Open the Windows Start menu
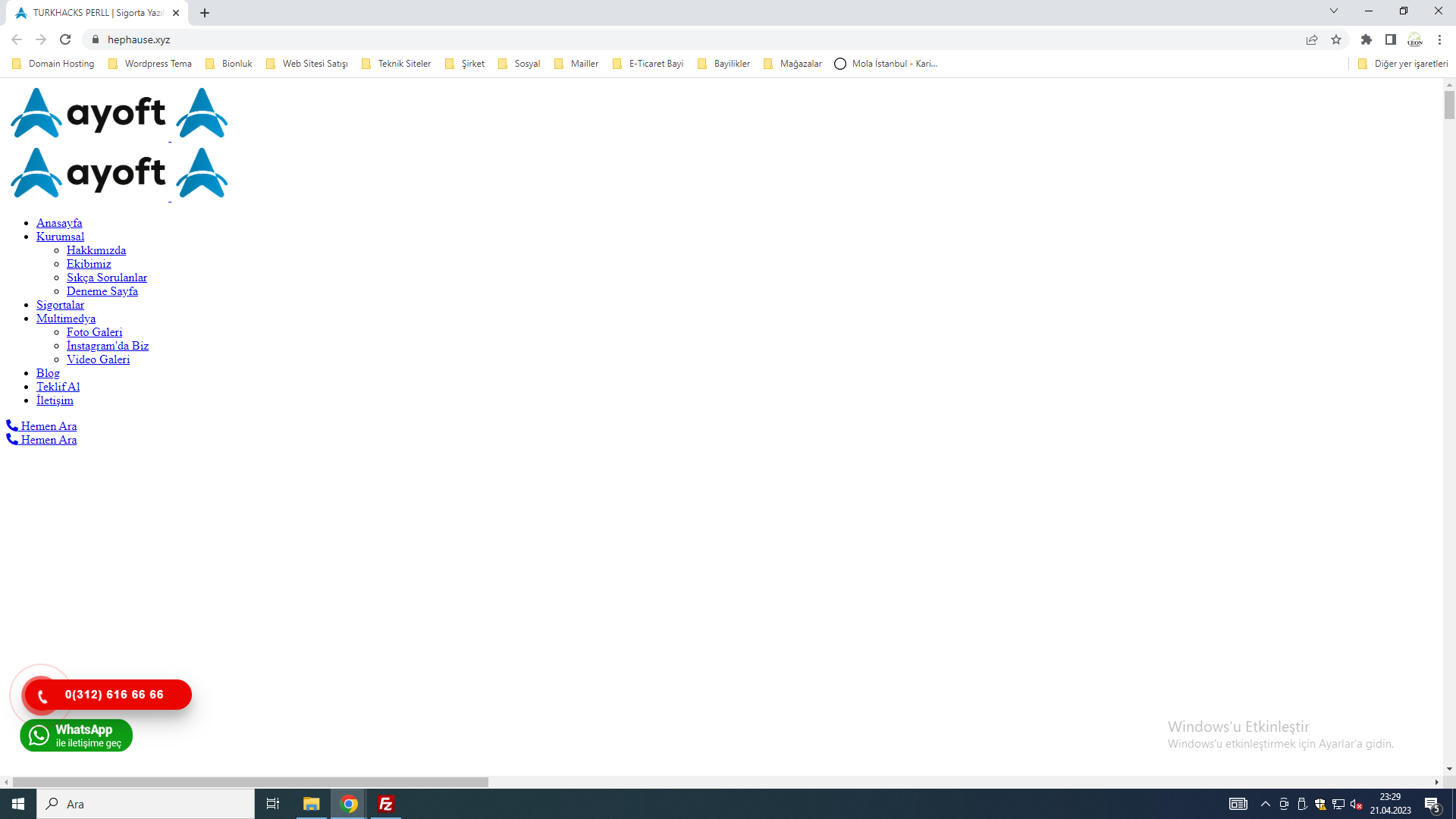The height and width of the screenshot is (819, 1456). tap(18, 804)
